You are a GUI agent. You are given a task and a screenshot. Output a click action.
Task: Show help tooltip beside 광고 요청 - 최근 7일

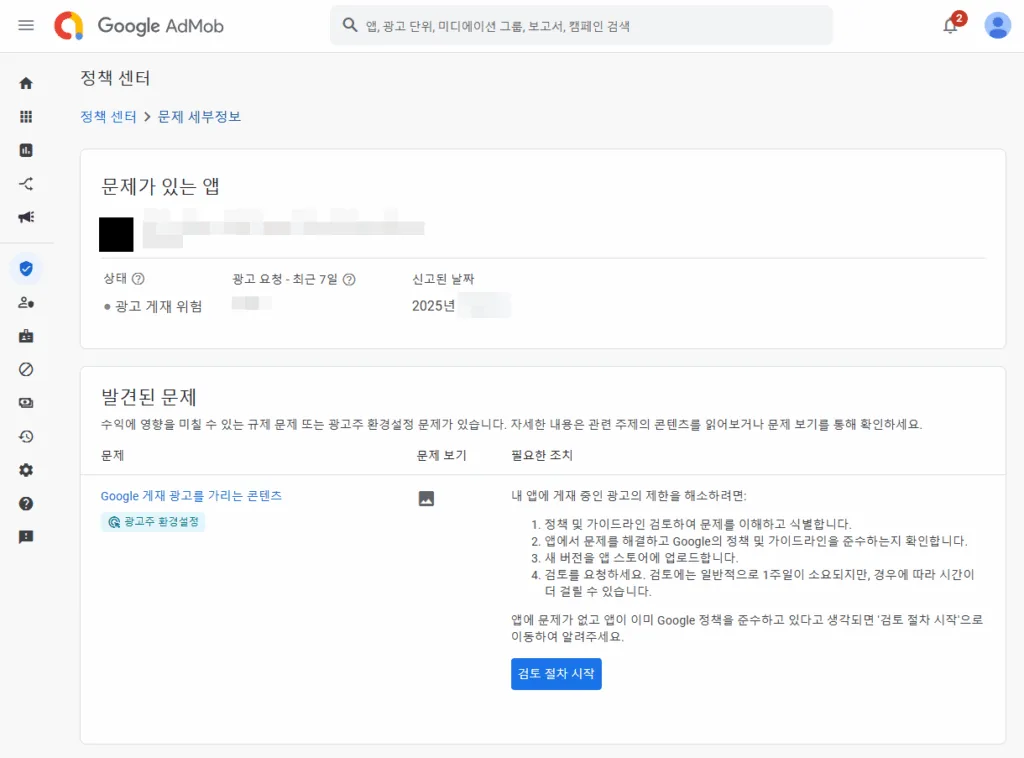[349, 279]
